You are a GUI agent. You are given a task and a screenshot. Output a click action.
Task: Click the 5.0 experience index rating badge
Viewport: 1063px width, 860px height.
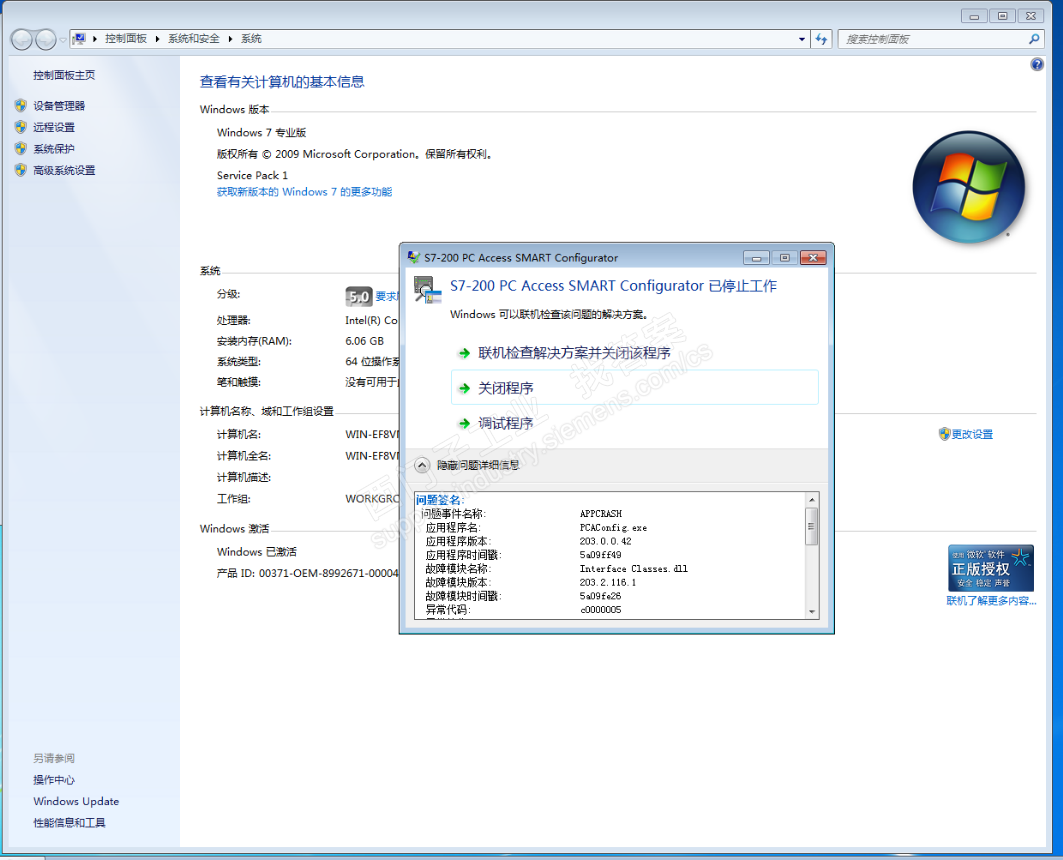pyautogui.click(x=359, y=296)
